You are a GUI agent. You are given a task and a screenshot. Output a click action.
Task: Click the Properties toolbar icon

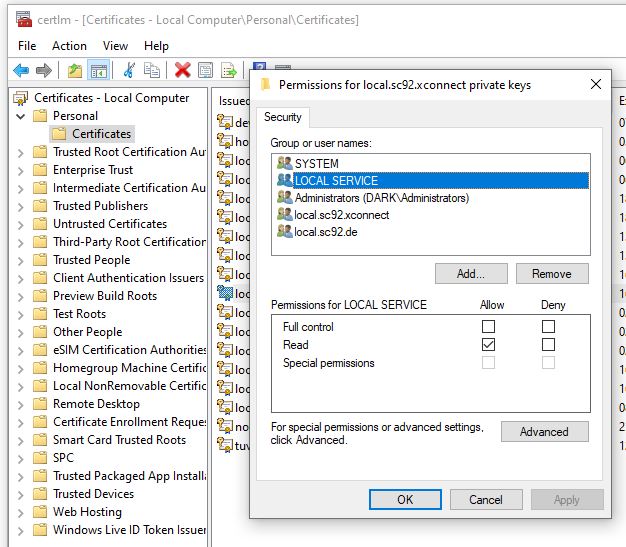206,70
